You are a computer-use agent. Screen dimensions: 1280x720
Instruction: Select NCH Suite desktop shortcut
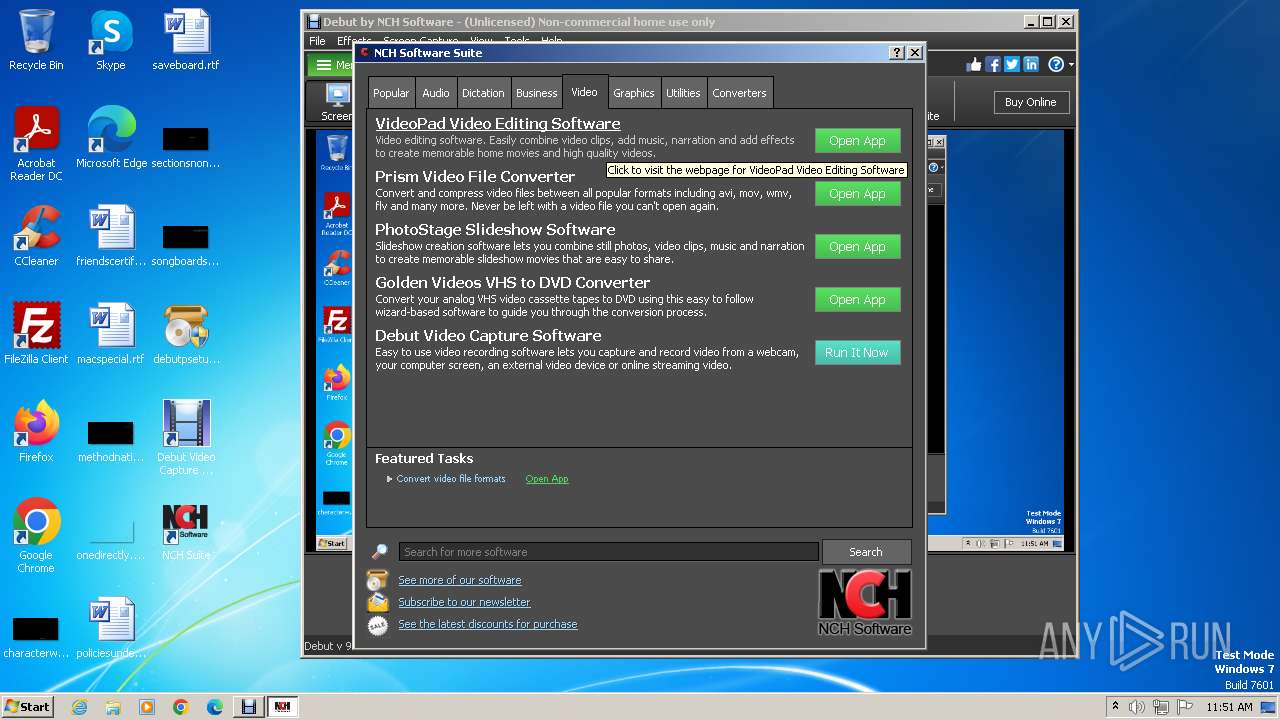coord(186,530)
